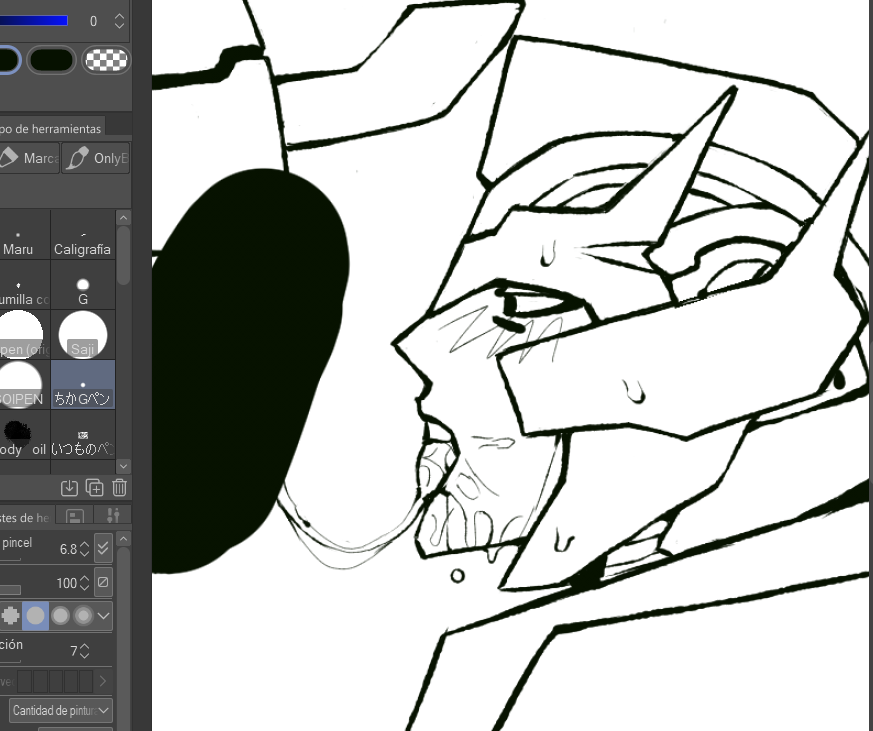The height and width of the screenshot is (731, 873).
Task: Click the opacity stepper showing 100
Action: 84,583
